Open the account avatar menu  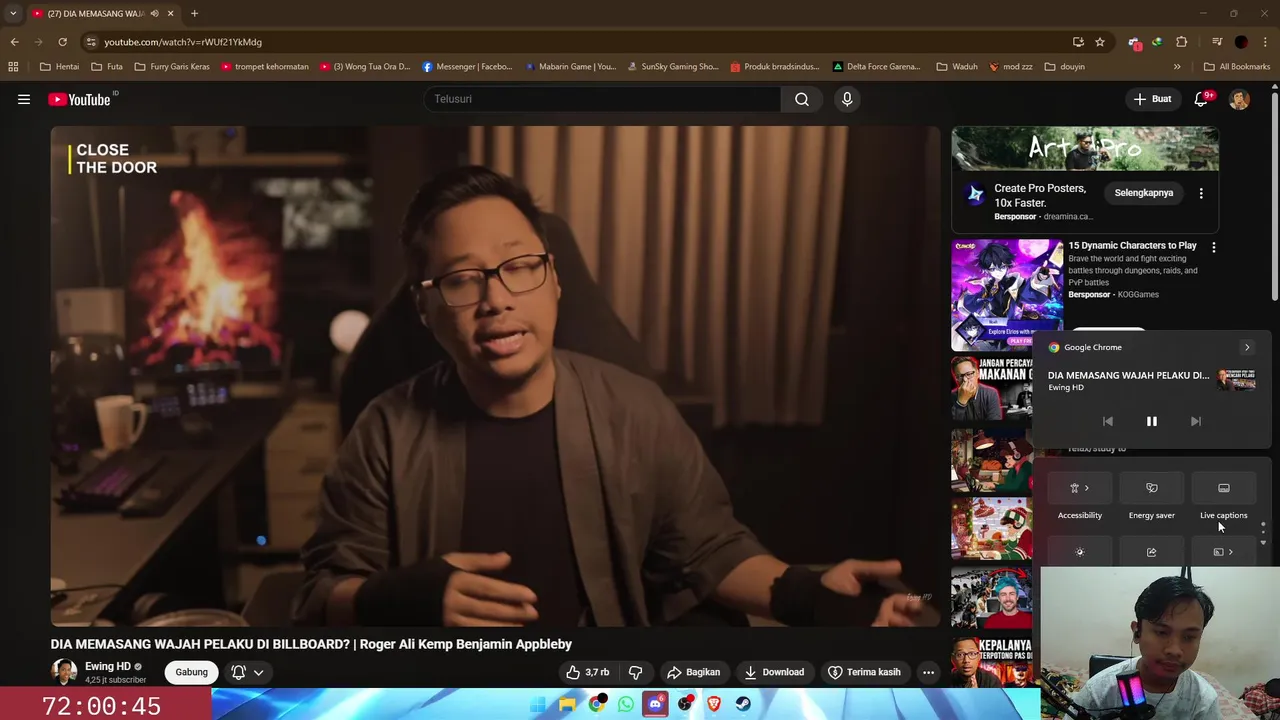click(1239, 99)
